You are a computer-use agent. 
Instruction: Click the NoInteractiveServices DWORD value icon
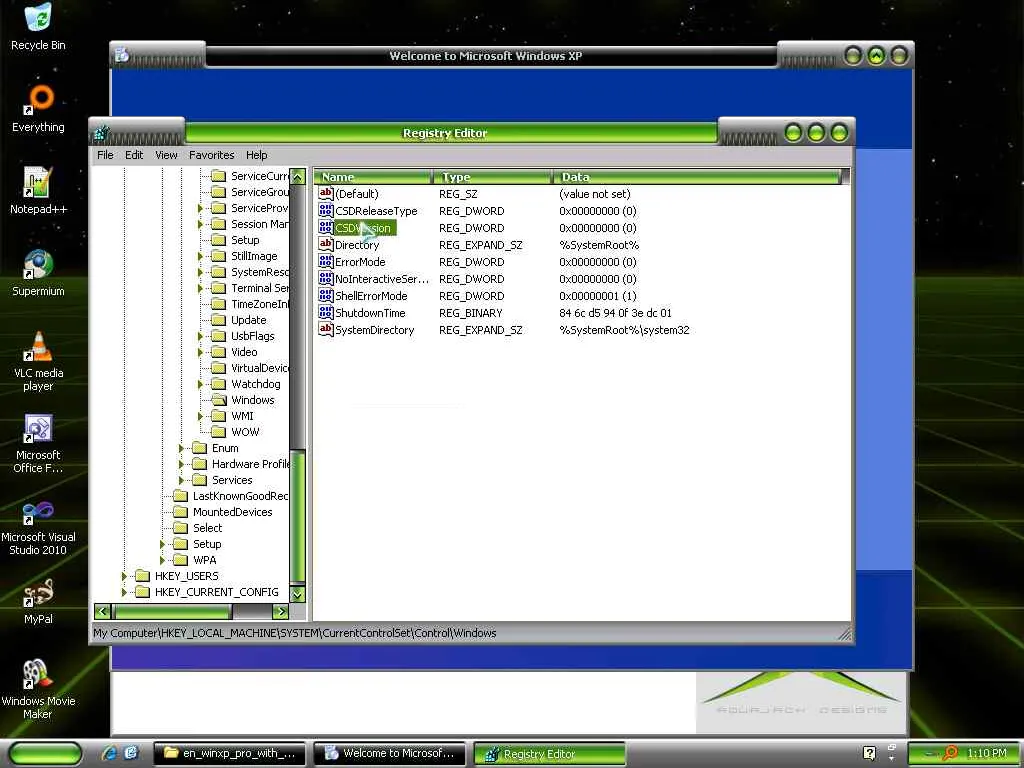[x=325, y=278]
